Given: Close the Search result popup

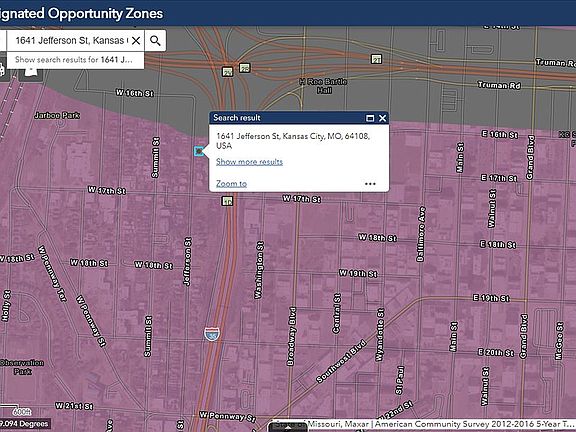Looking at the screenshot, I should [382, 118].
